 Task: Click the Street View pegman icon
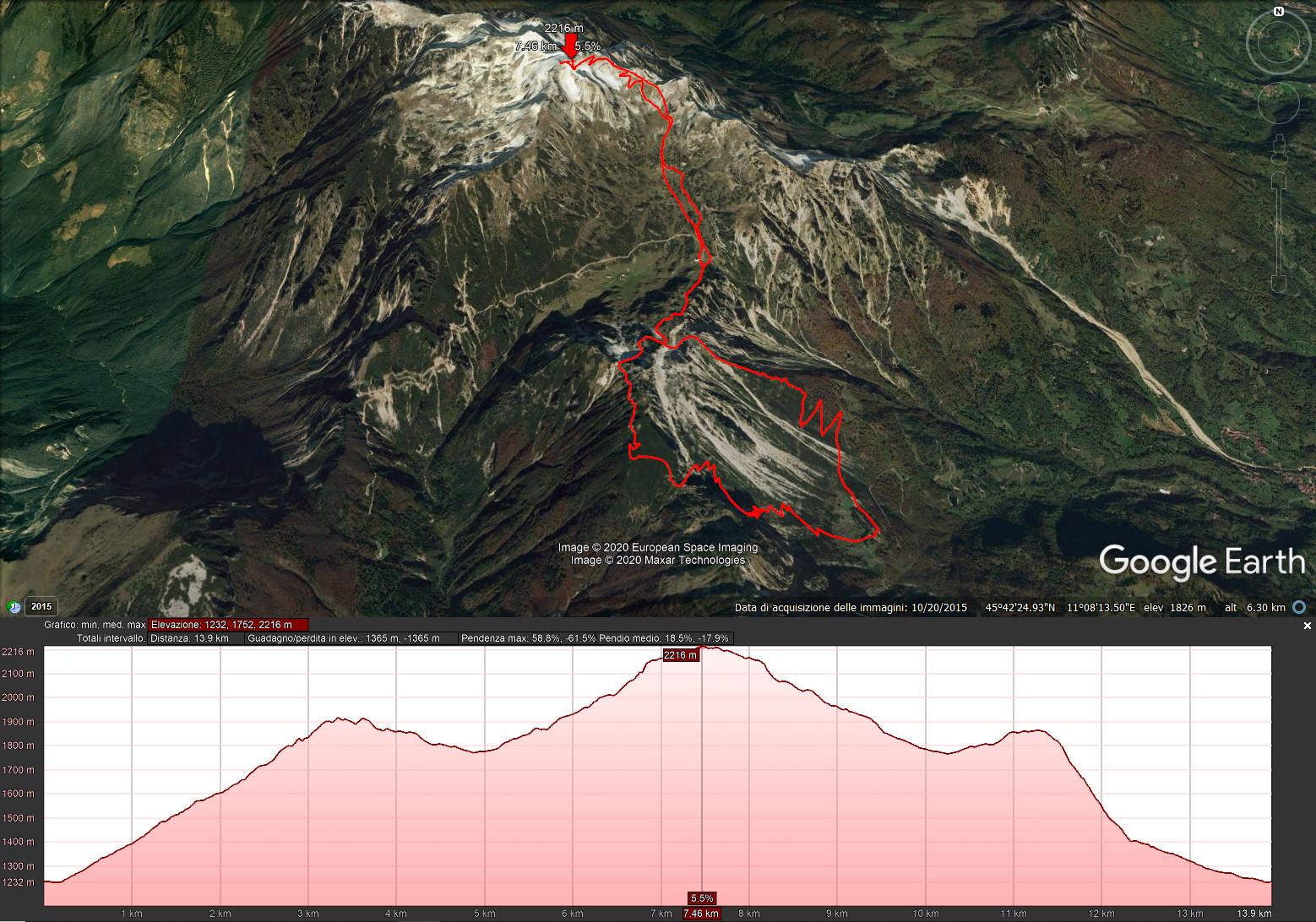tap(1278, 147)
